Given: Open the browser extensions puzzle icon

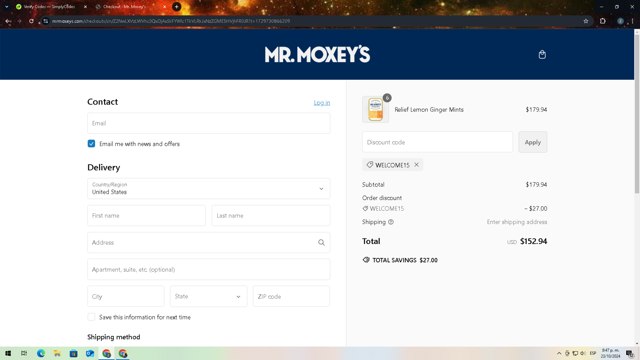Looking at the screenshot, I should click(603, 21).
